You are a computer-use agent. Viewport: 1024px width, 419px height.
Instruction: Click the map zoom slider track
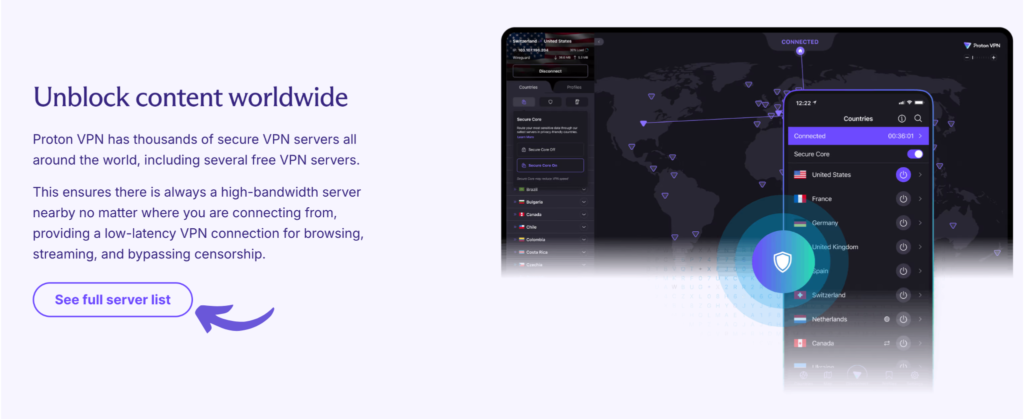coord(980,57)
